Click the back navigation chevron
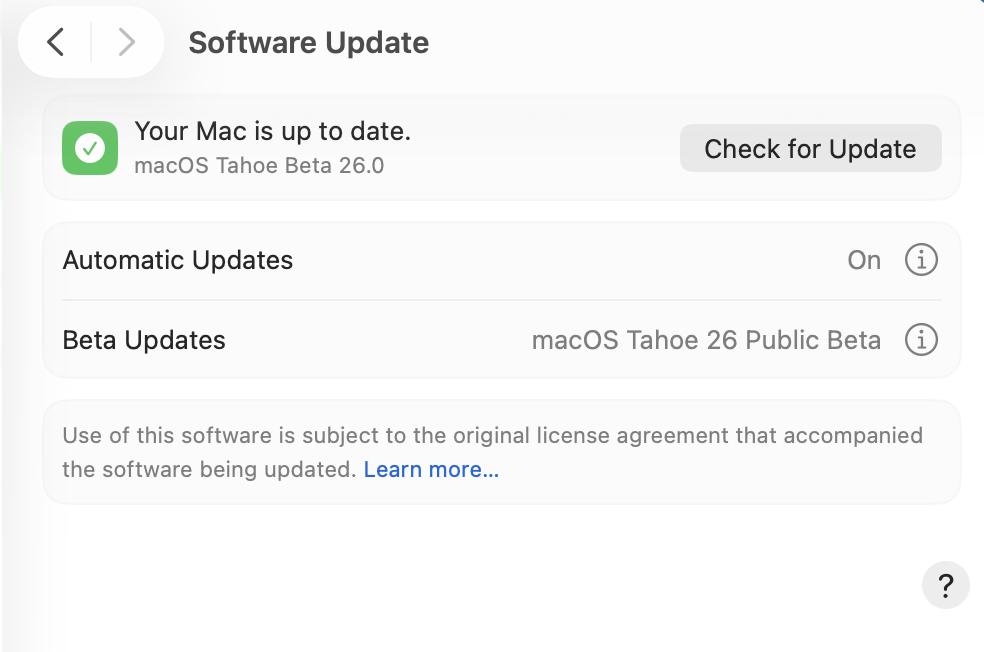The height and width of the screenshot is (652, 984). 55,42
